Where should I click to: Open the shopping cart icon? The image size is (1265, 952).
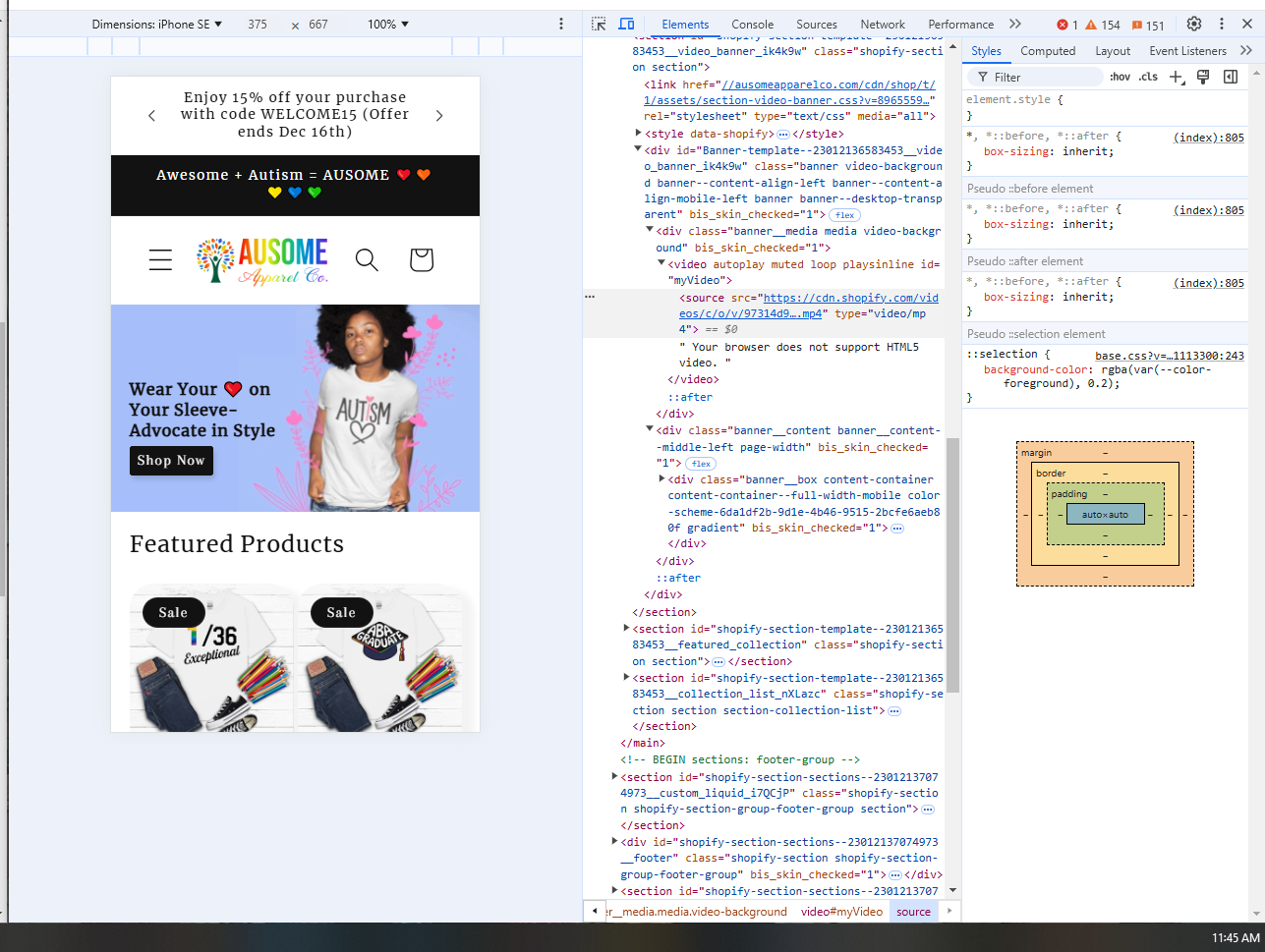pos(422,259)
